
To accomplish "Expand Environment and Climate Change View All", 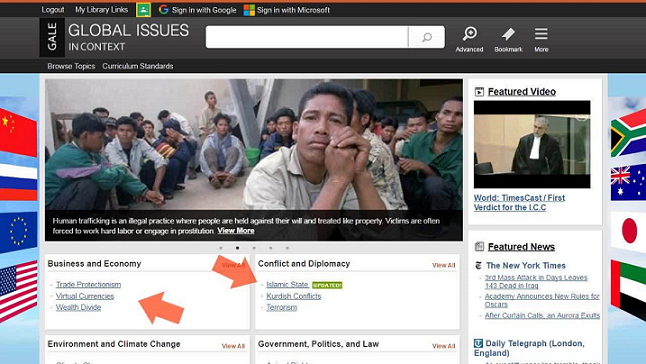I will (233, 346).
